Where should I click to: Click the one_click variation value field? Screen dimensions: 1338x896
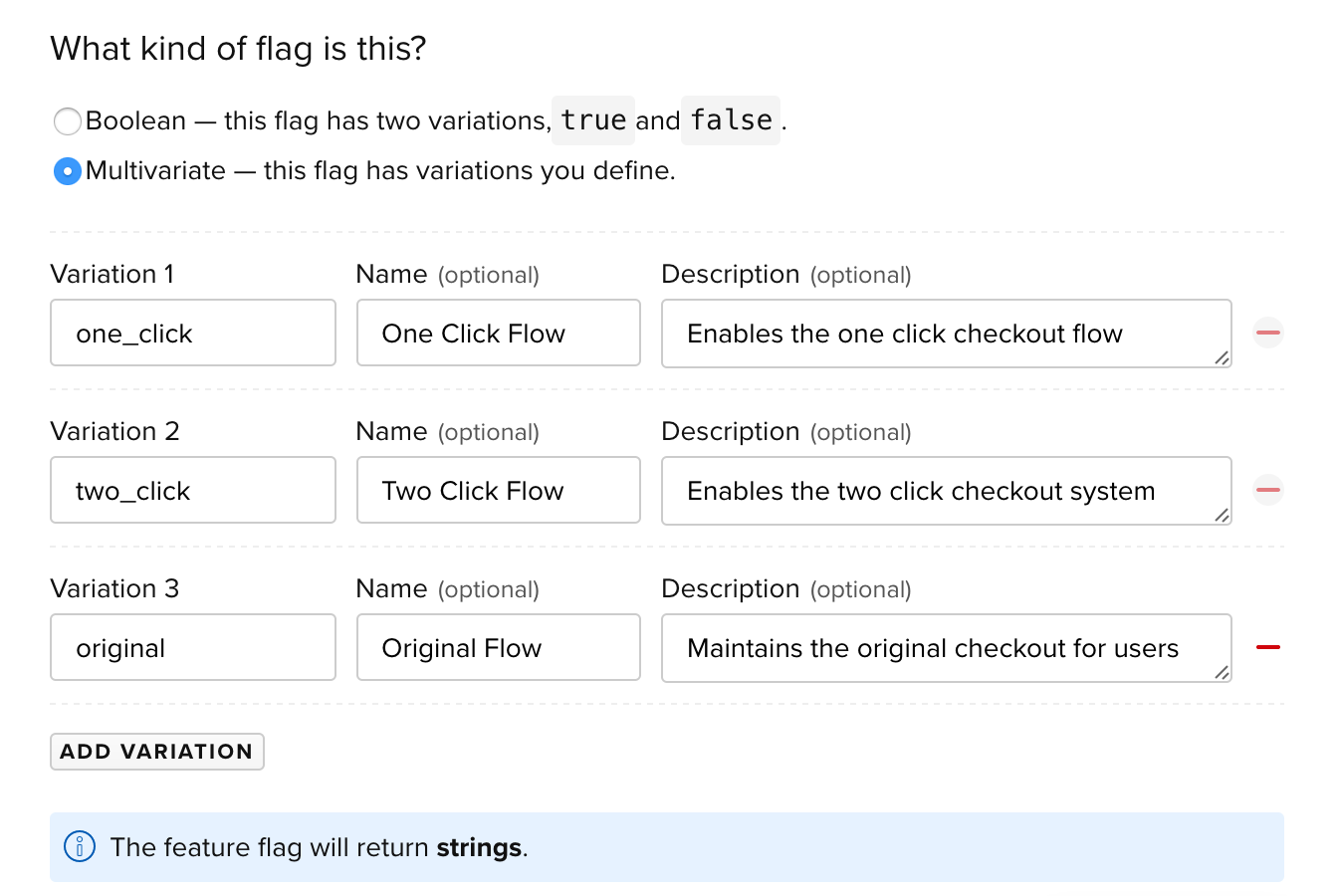(192, 334)
